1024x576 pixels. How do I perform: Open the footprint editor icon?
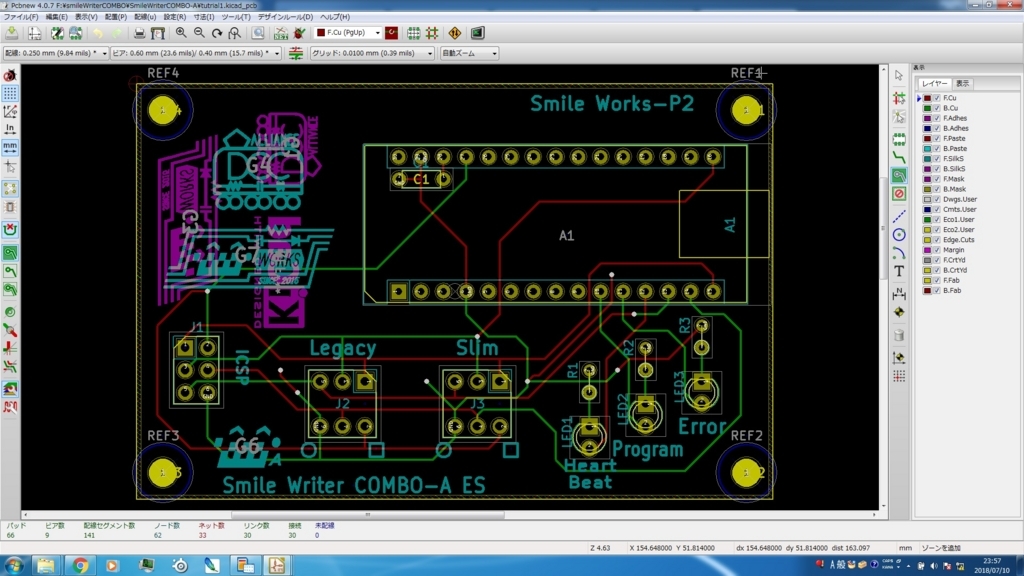click(x=57, y=33)
